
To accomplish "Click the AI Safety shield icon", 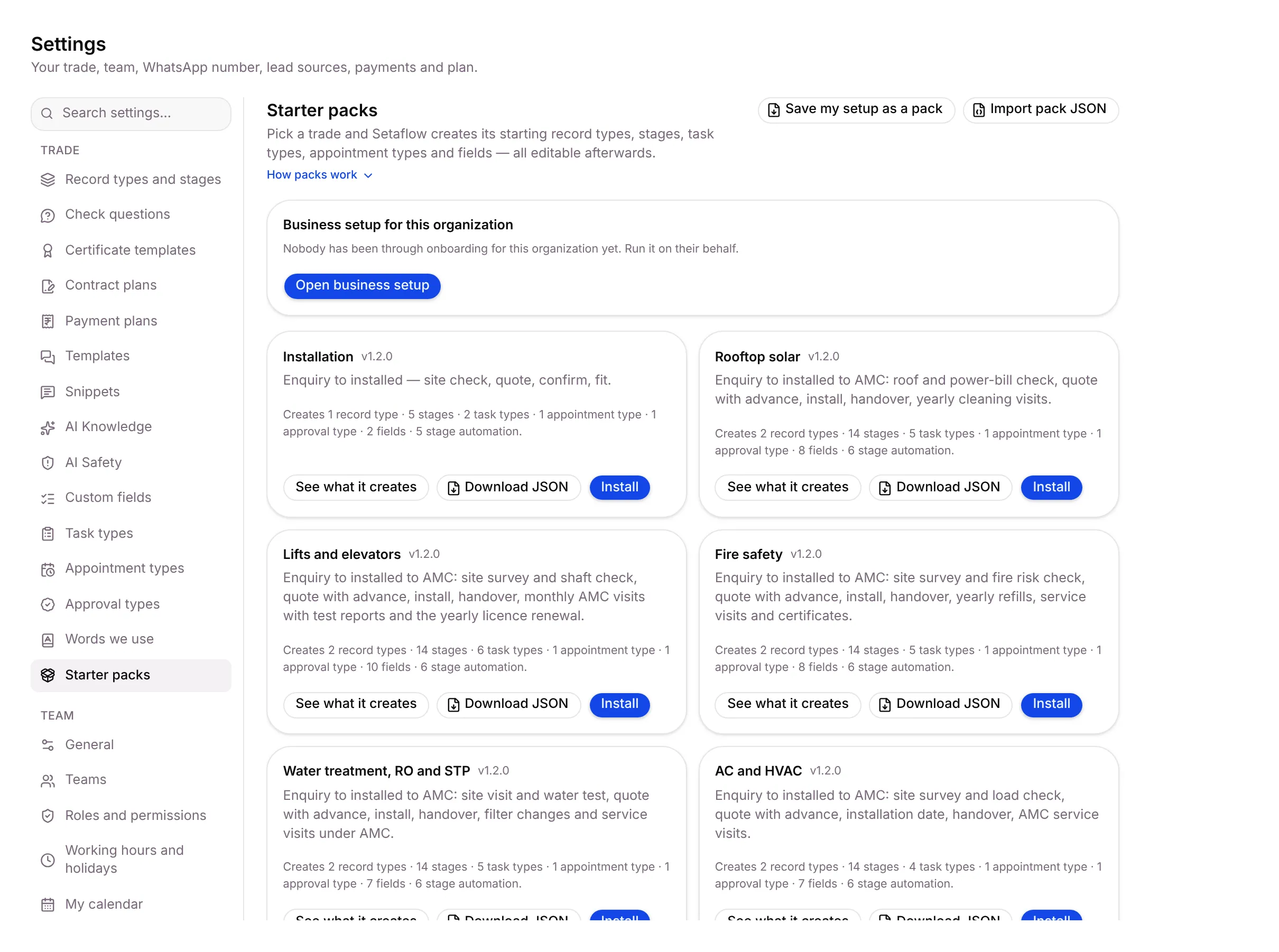I will pyautogui.click(x=48, y=463).
